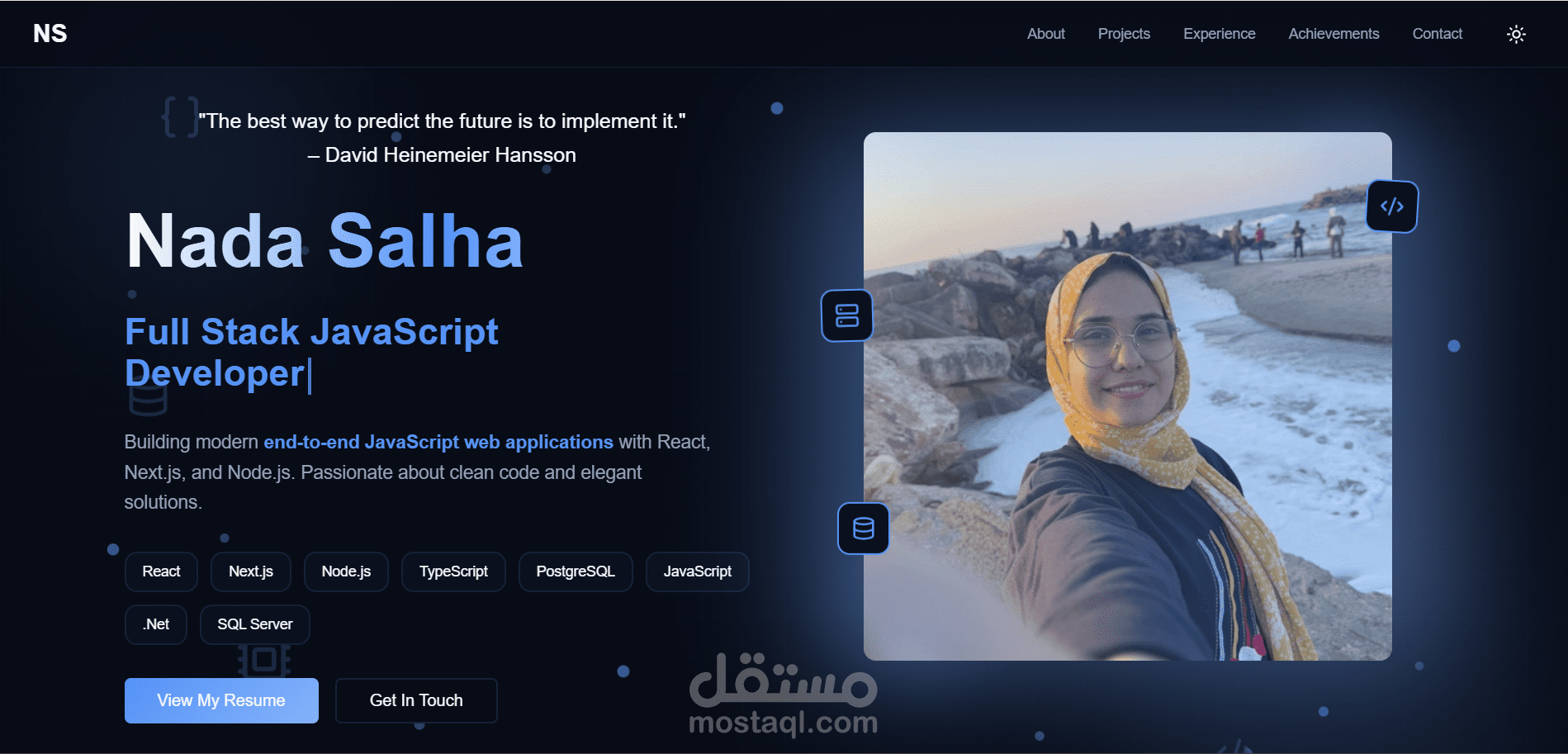Open the Experience section link
The height and width of the screenshot is (754, 1568).
click(1219, 34)
